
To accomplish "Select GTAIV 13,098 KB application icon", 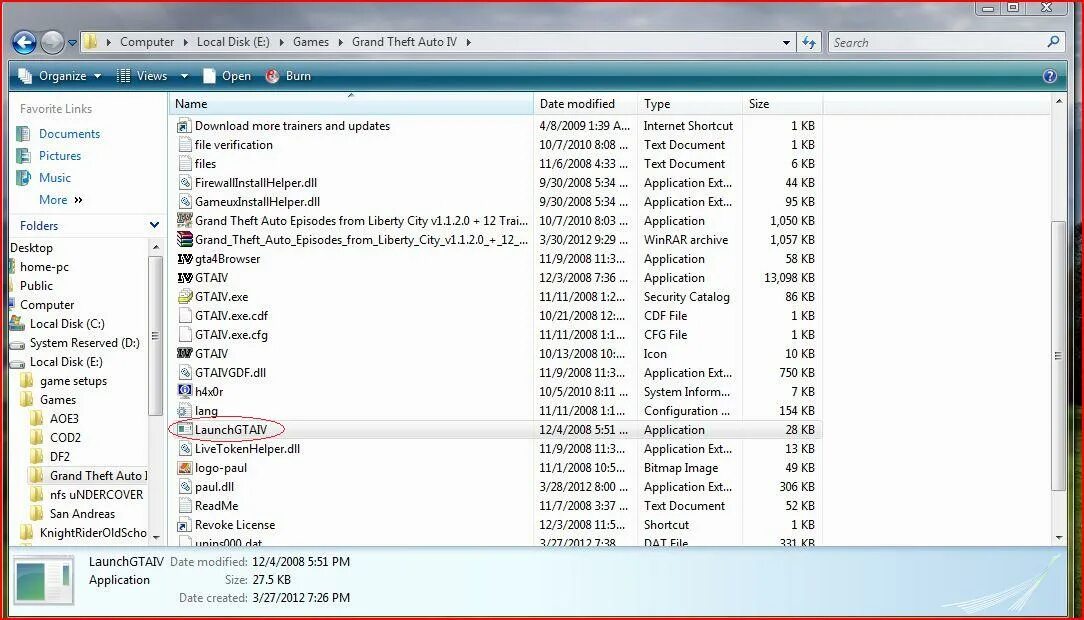I will [x=184, y=278].
